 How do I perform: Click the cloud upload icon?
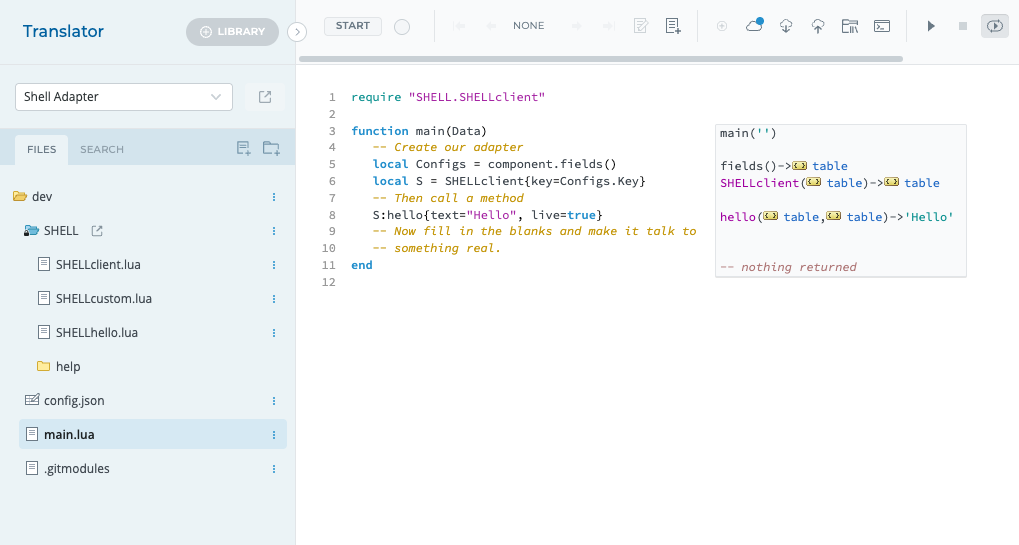(818, 26)
